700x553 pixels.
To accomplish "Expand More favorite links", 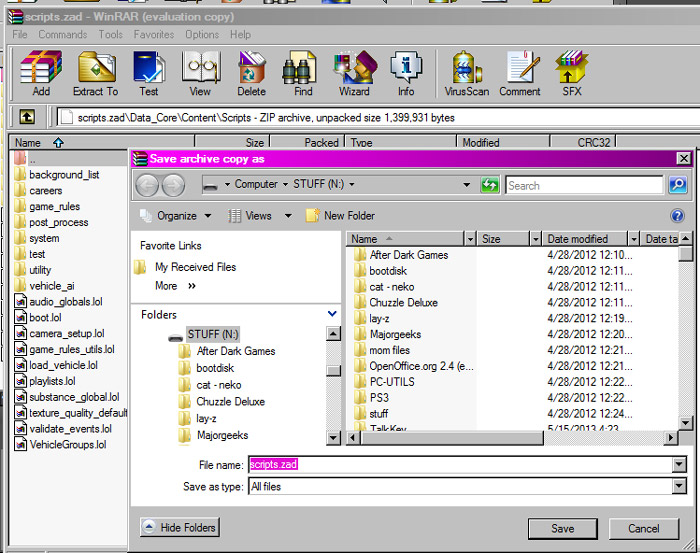I will pyautogui.click(x=175, y=286).
